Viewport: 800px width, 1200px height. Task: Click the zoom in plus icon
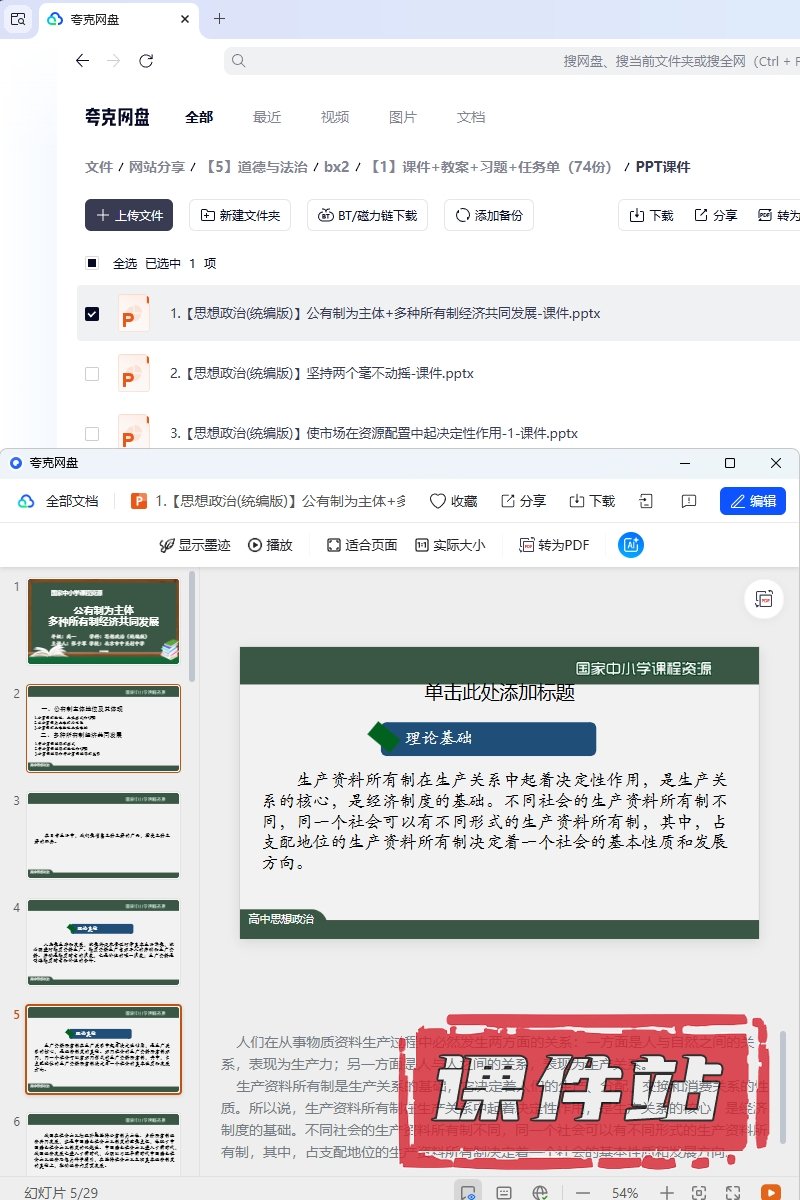point(667,1192)
